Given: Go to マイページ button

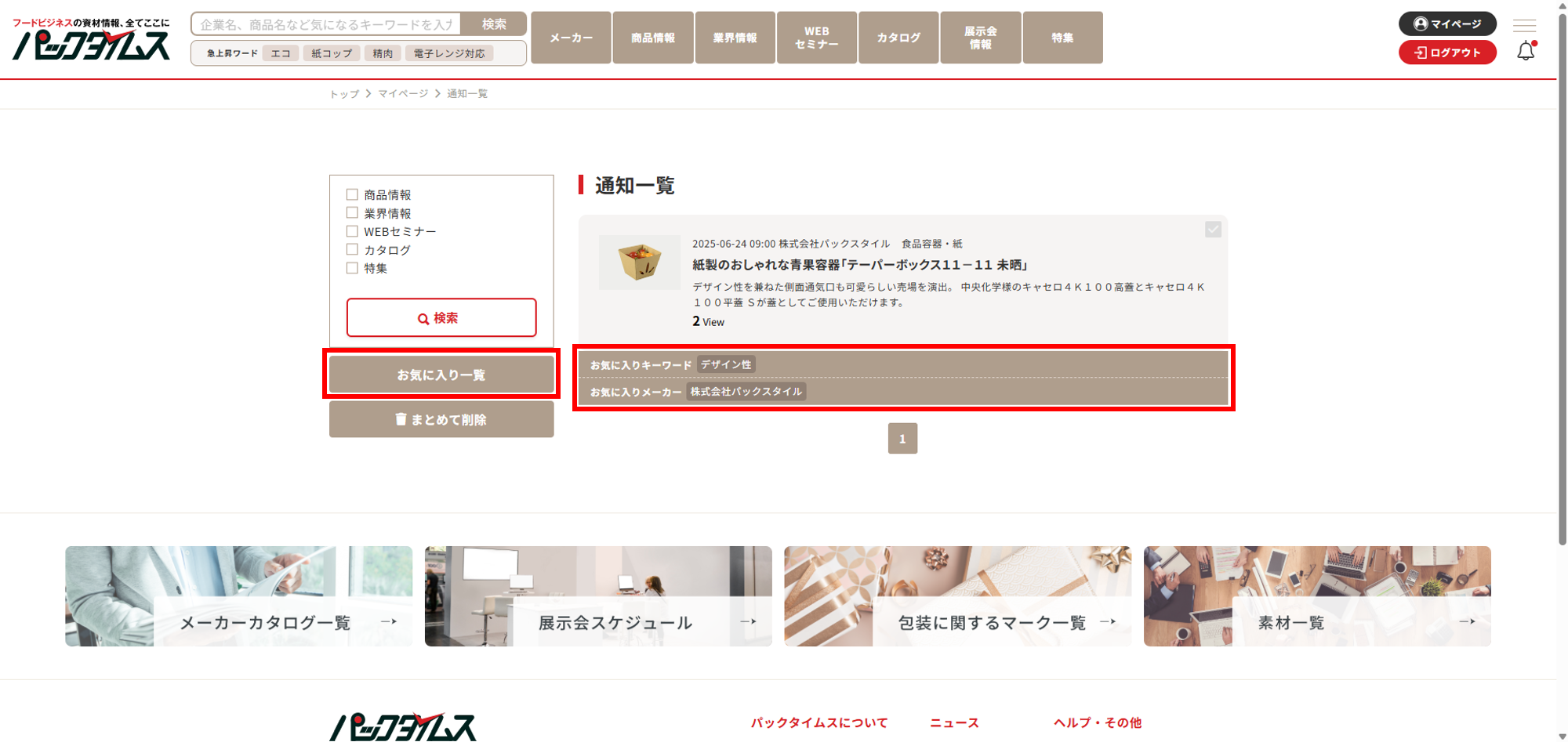Looking at the screenshot, I should click(1447, 24).
